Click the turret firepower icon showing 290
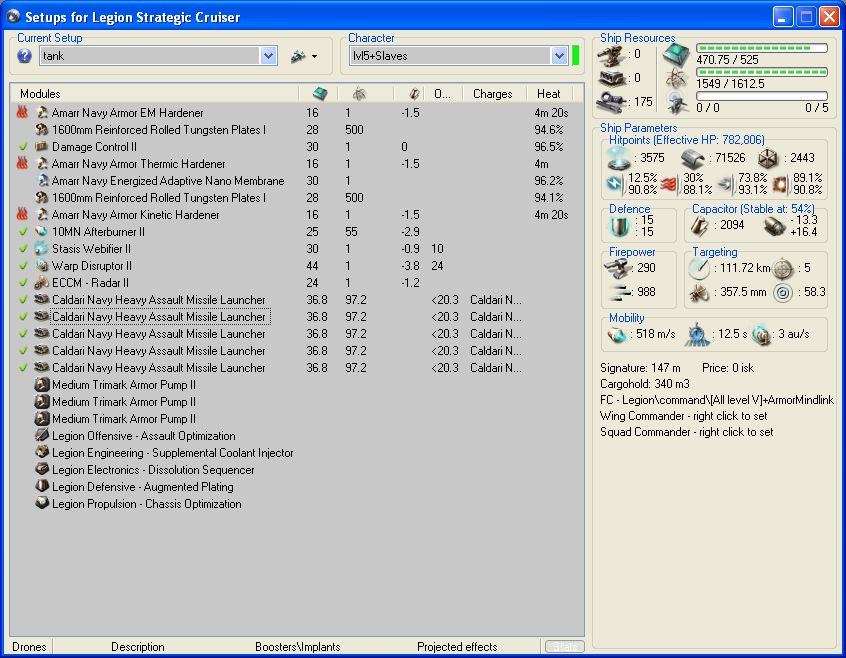The width and height of the screenshot is (846, 658). pyautogui.click(x=618, y=268)
